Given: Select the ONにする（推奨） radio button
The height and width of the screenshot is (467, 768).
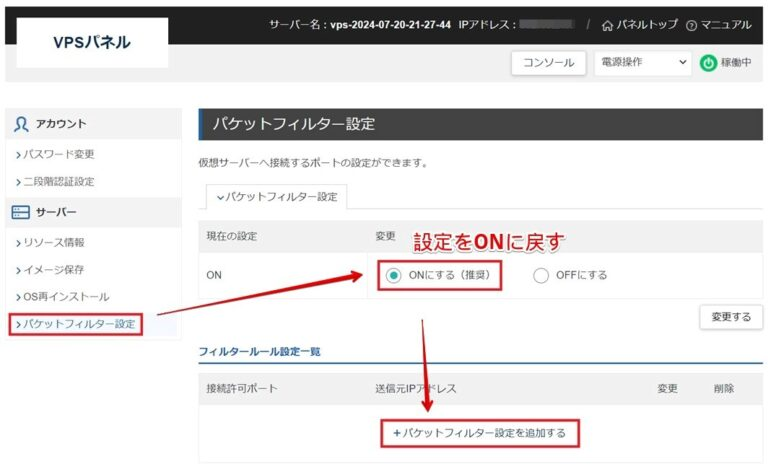Looking at the screenshot, I should (393, 275).
